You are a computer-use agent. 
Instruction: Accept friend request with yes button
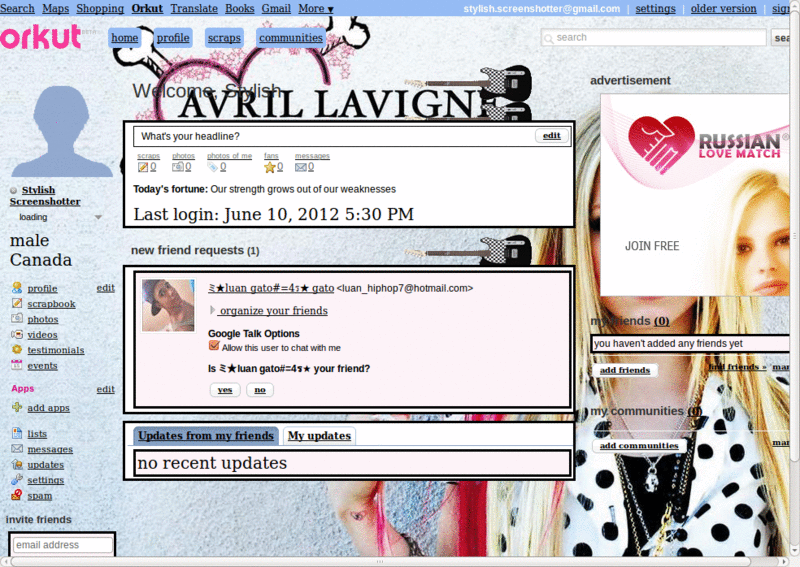coord(225,390)
